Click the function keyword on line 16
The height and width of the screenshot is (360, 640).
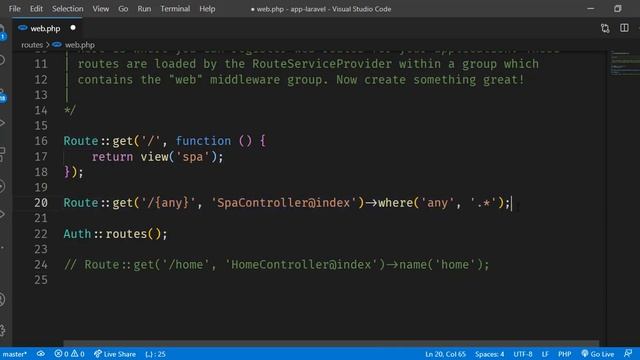point(203,141)
